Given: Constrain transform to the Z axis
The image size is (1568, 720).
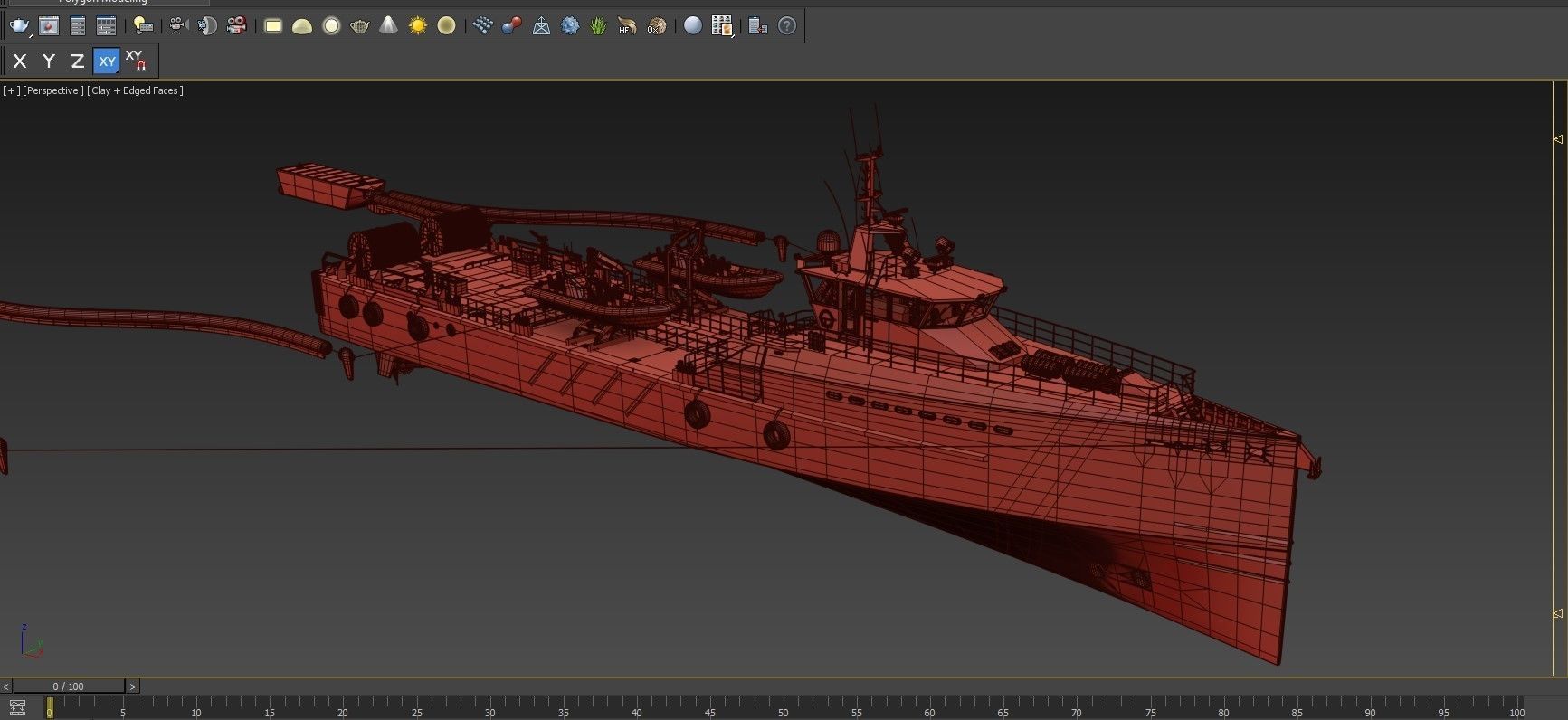Looking at the screenshot, I should tap(78, 62).
